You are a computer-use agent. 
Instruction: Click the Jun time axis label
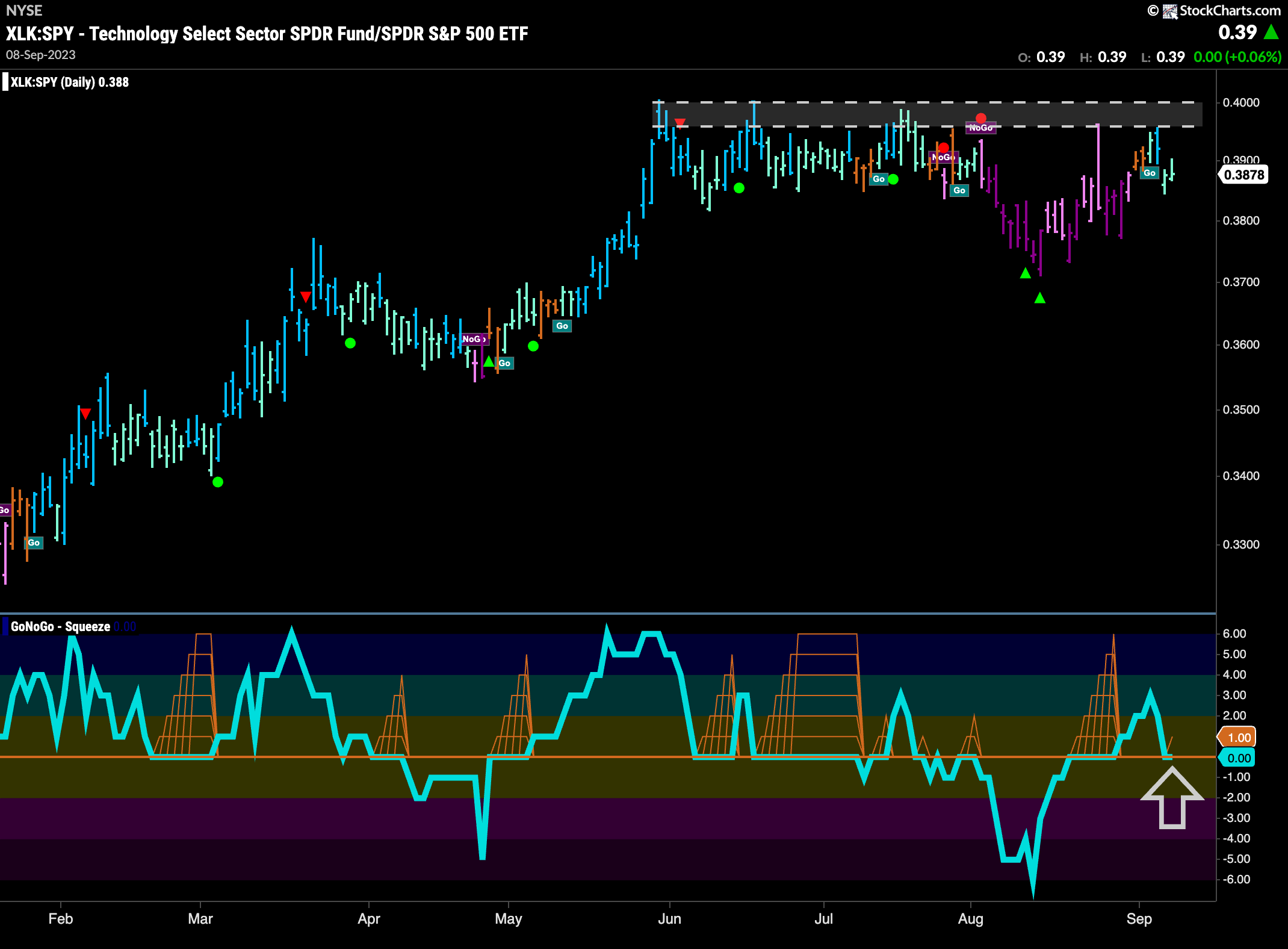(x=670, y=919)
